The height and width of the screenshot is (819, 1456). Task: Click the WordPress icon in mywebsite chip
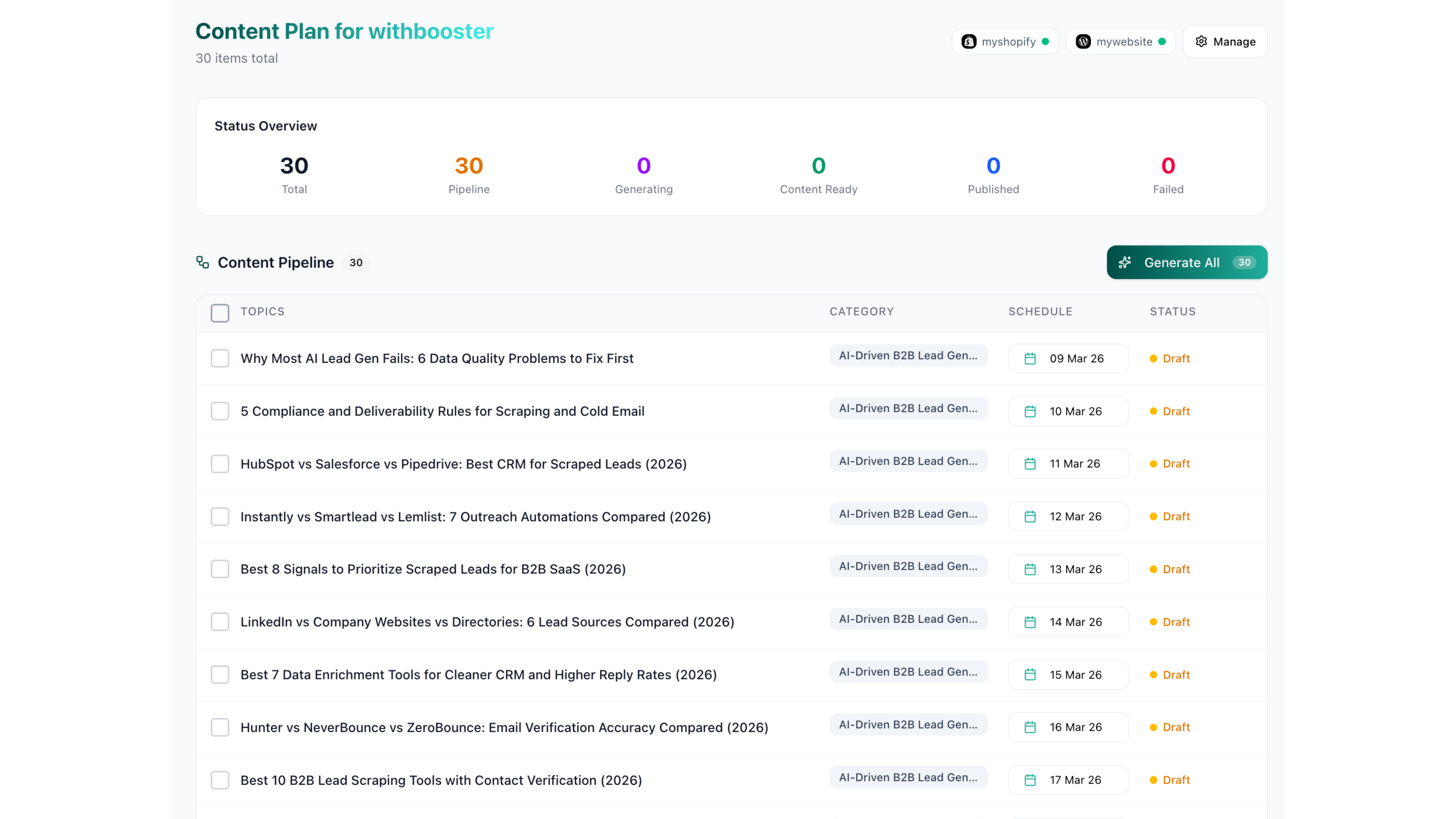(x=1083, y=42)
